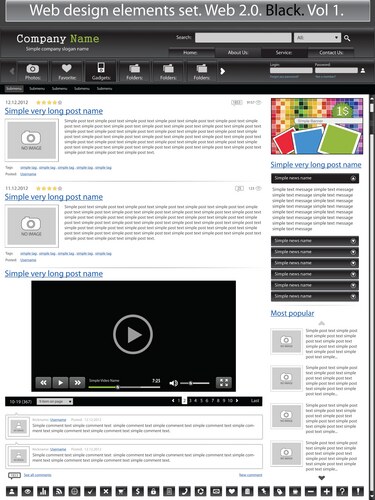This screenshot has width=375, height=500.
Task: Open the All category dropdown beside search
Action: click(x=317, y=38)
